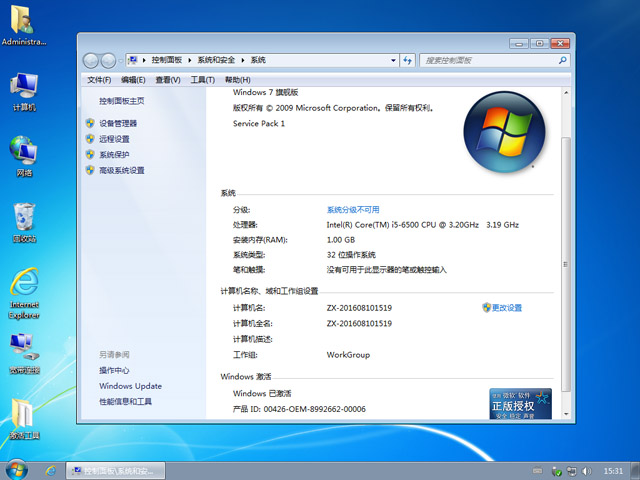Select the computer full name value beside 计算机全名
The image size is (640, 480).
[x=359, y=324]
